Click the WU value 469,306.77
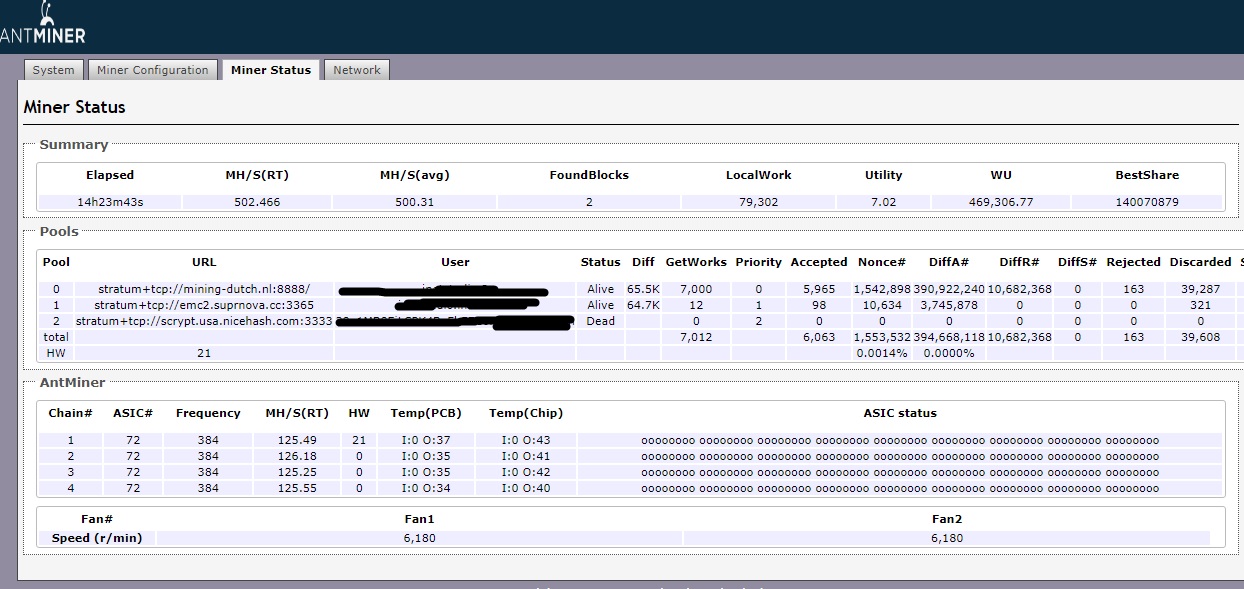The width and height of the screenshot is (1244, 589). (x=1000, y=202)
